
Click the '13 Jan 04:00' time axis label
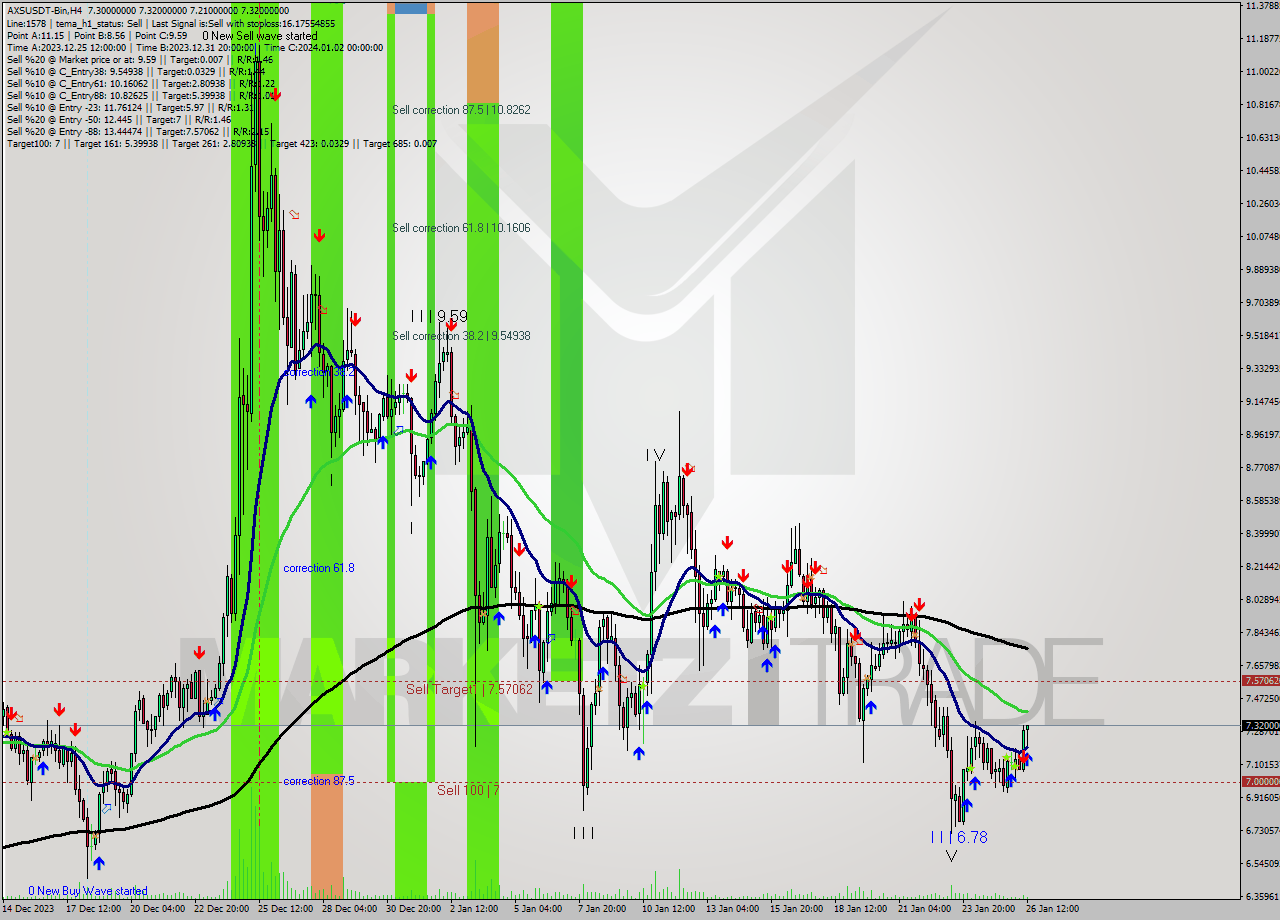point(732,909)
